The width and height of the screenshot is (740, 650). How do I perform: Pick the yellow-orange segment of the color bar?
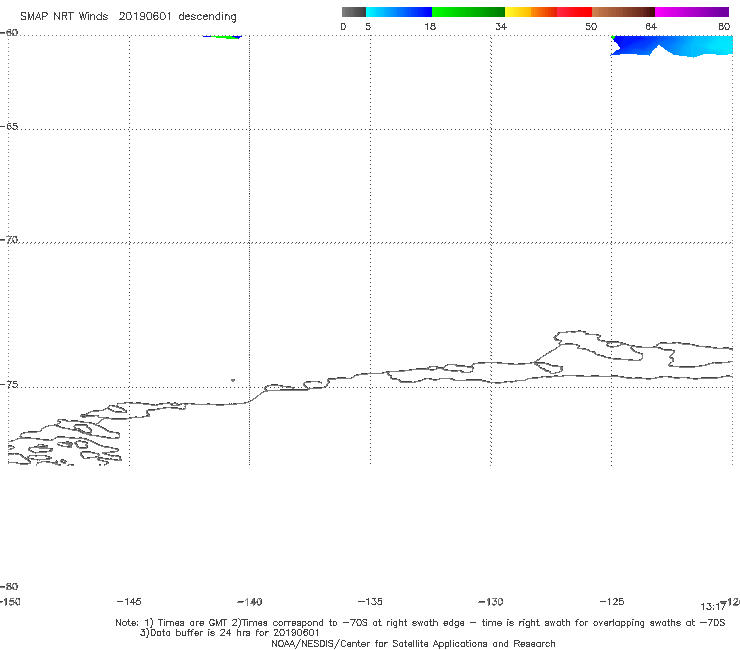tap(530, 12)
